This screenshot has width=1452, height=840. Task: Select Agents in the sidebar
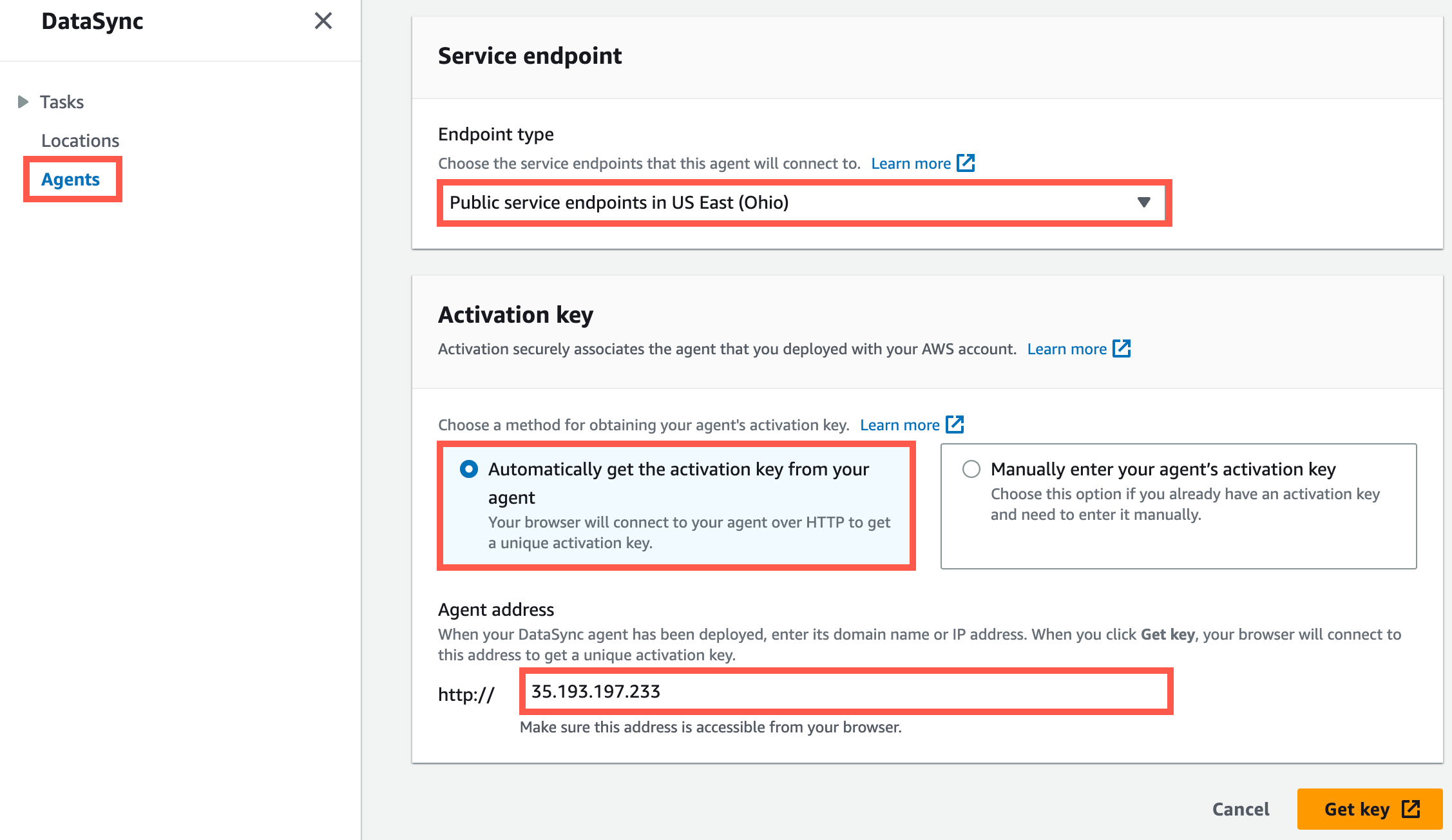pyautogui.click(x=71, y=179)
